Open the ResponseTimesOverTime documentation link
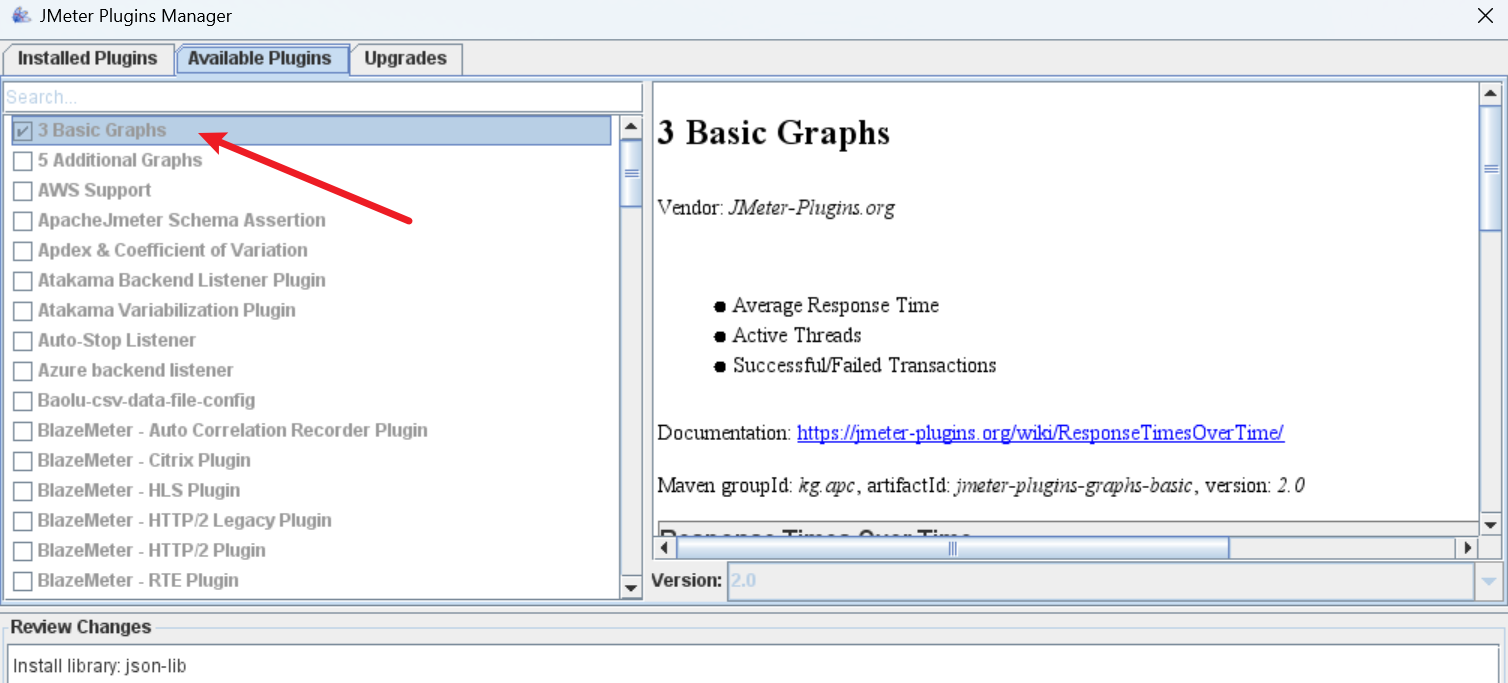Viewport: 1508px width, 683px height. click(1040, 433)
